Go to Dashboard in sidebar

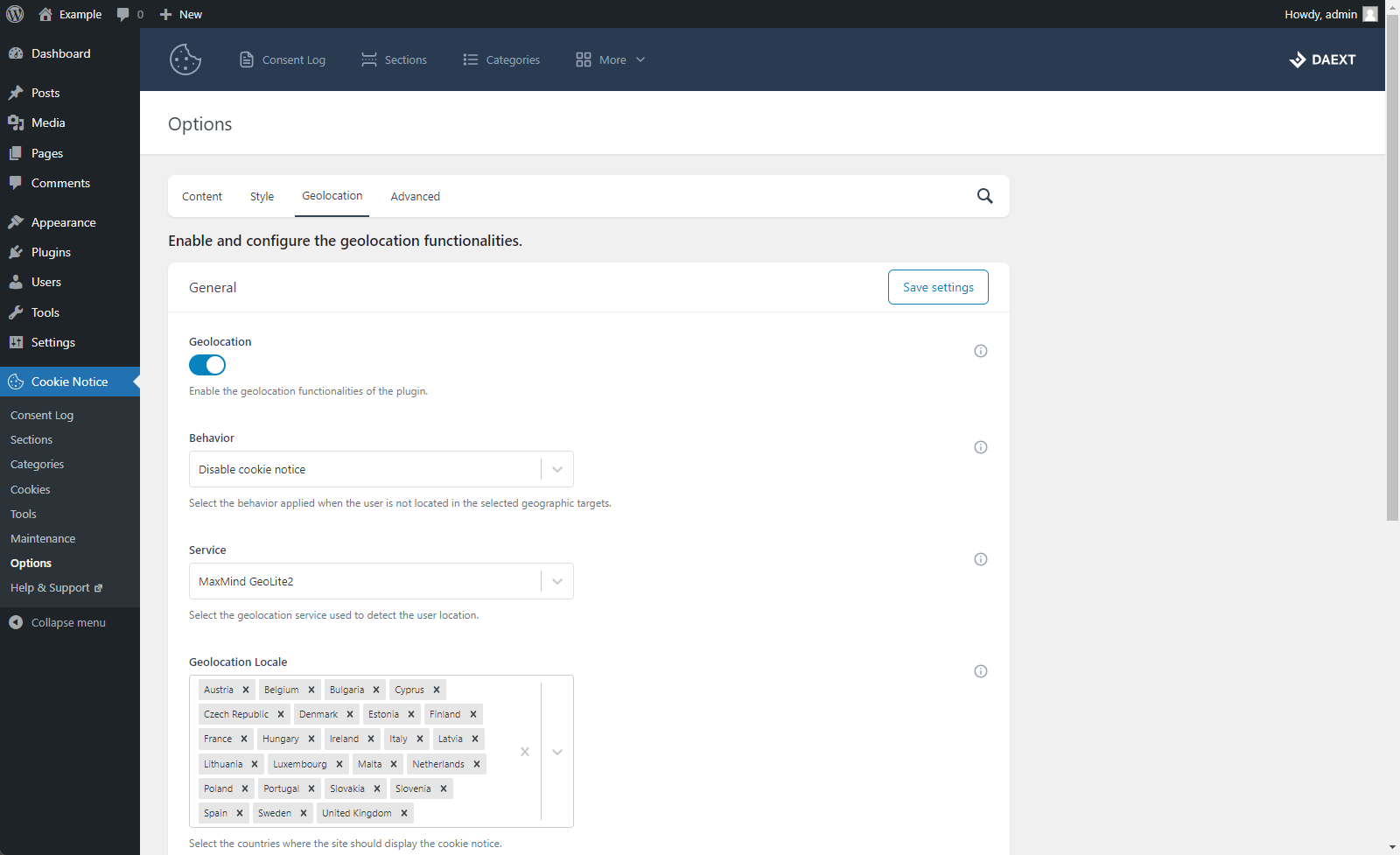(70, 53)
